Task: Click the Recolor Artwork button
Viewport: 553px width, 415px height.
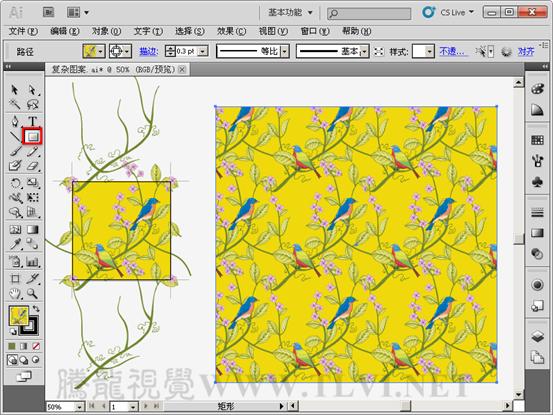Action: [506, 51]
